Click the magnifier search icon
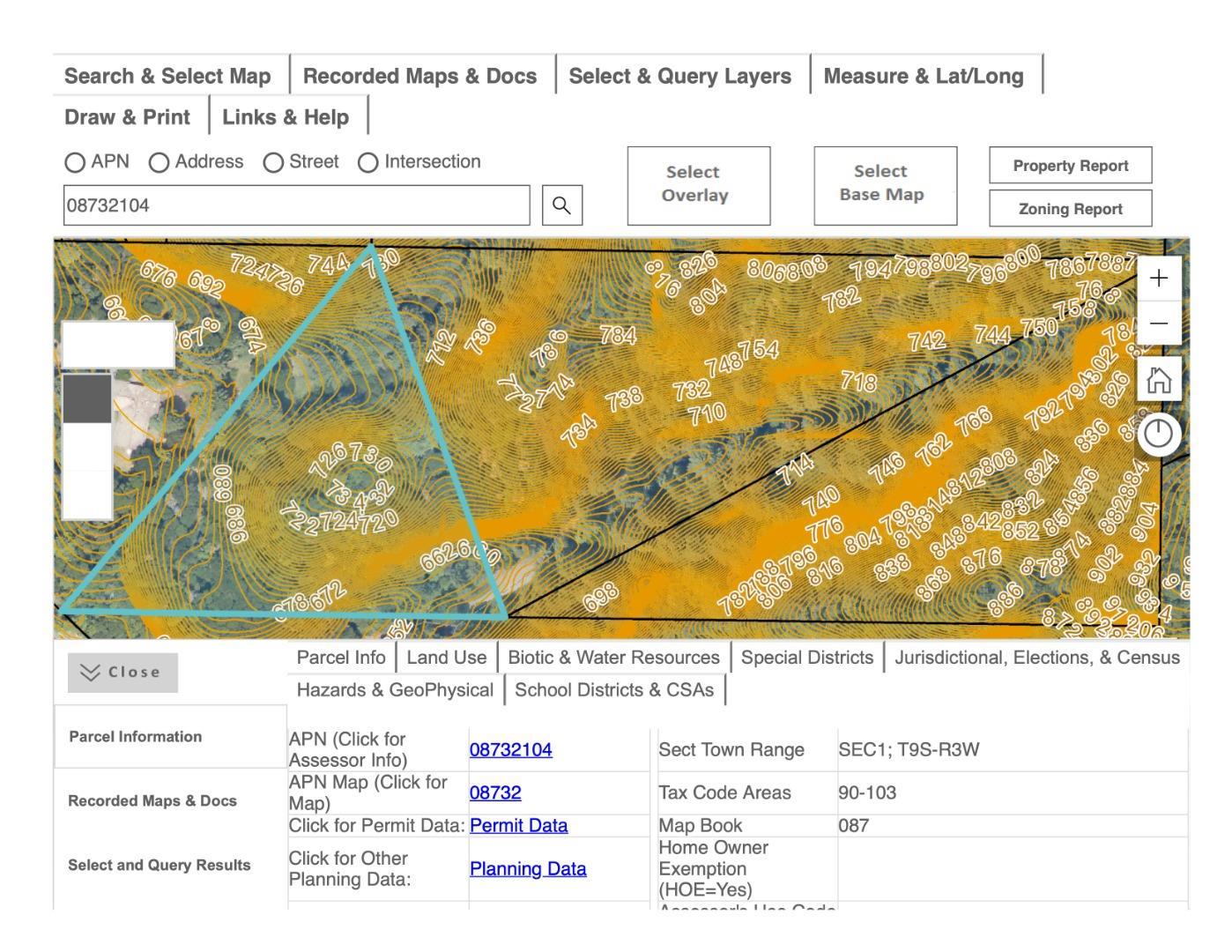The height and width of the screenshot is (952, 1232). coord(561,205)
